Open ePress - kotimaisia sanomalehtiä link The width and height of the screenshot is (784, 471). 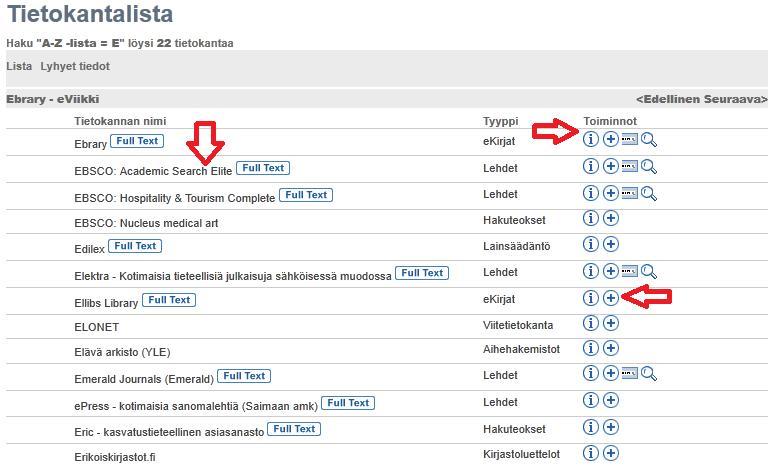tap(196, 406)
